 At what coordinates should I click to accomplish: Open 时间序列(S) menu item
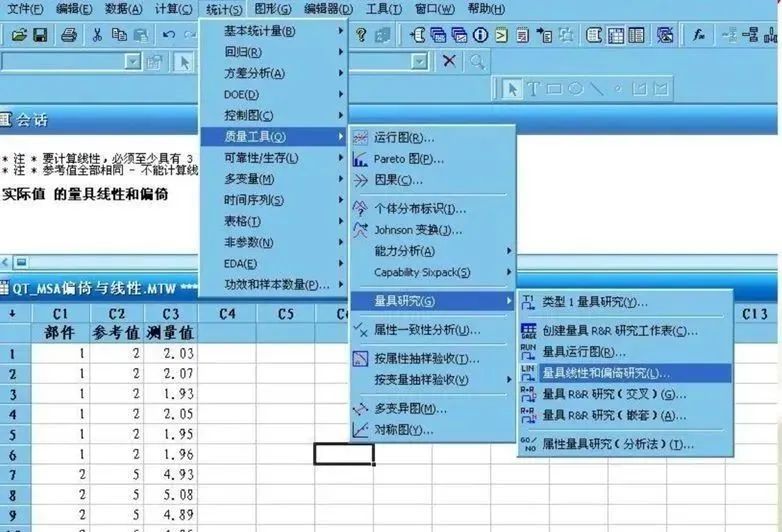click(x=274, y=200)
